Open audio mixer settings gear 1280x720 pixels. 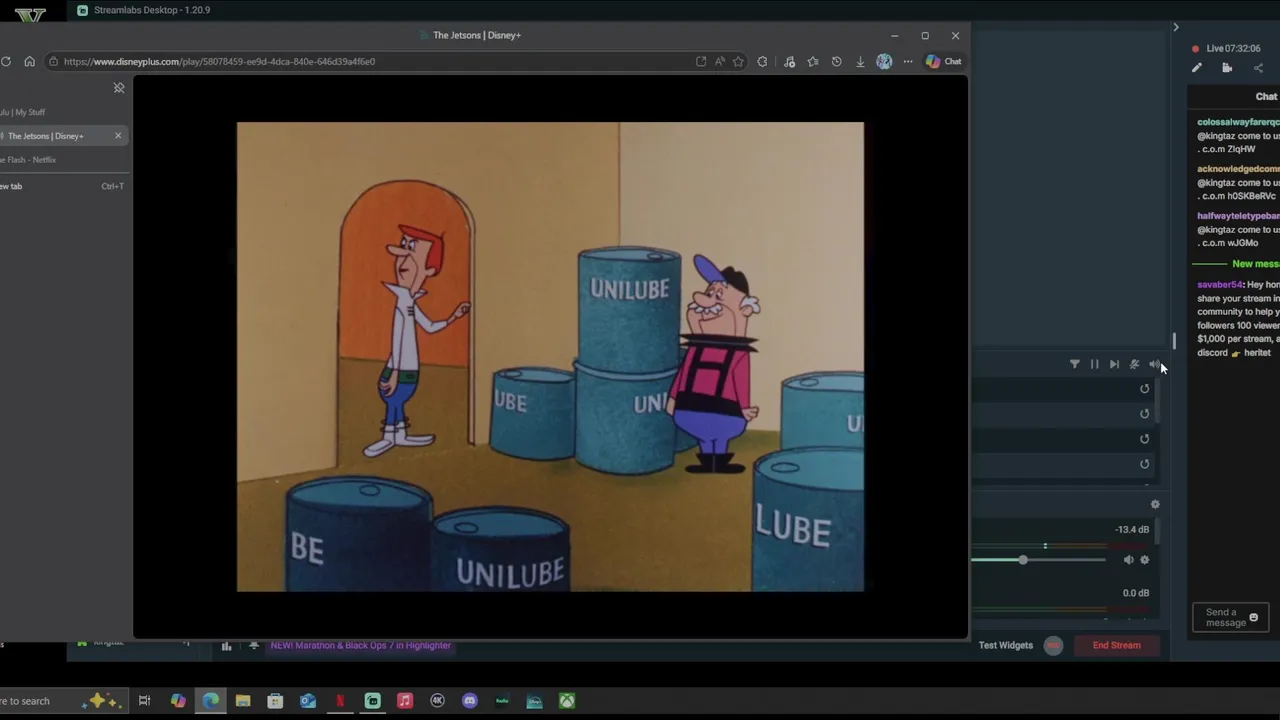click(1155, 505)
